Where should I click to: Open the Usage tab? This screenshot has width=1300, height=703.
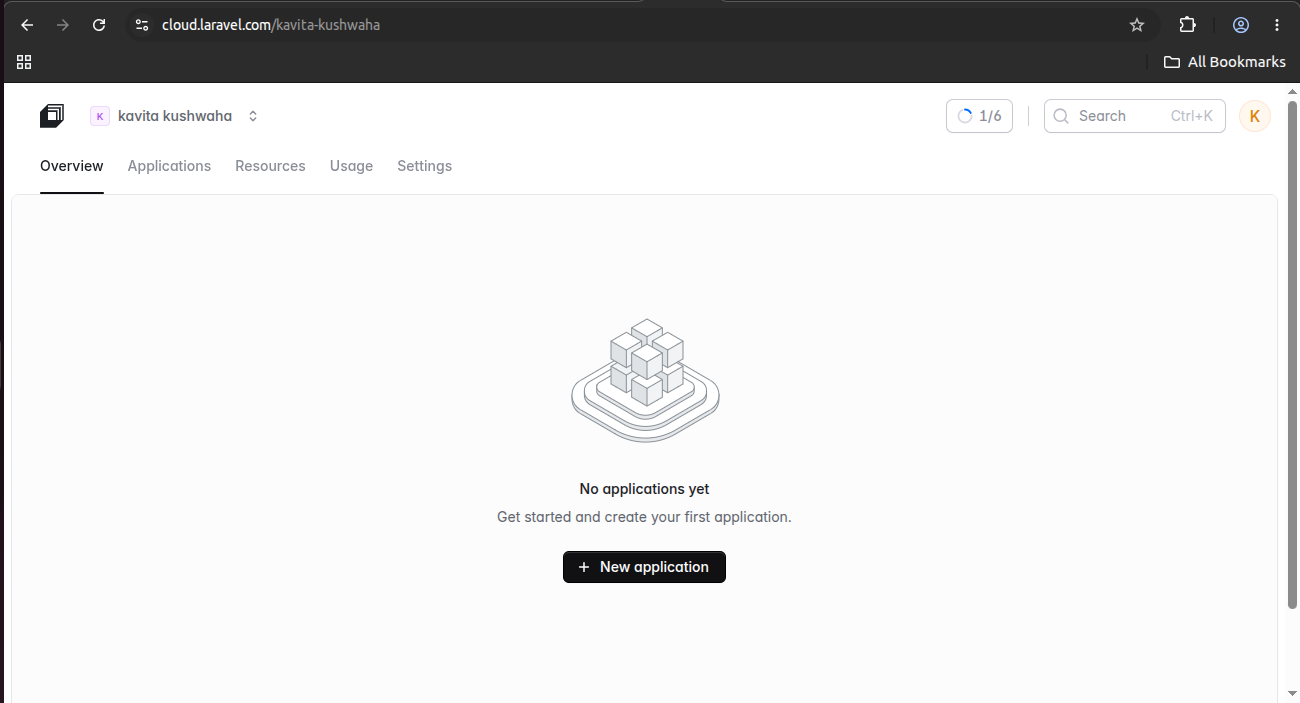click(x=351, y=166)
